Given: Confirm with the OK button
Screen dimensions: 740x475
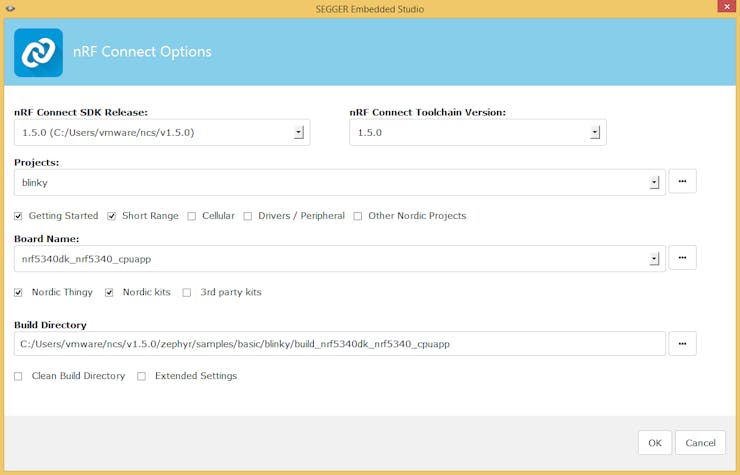Looking at the screenshot, I should coord(655,443).
